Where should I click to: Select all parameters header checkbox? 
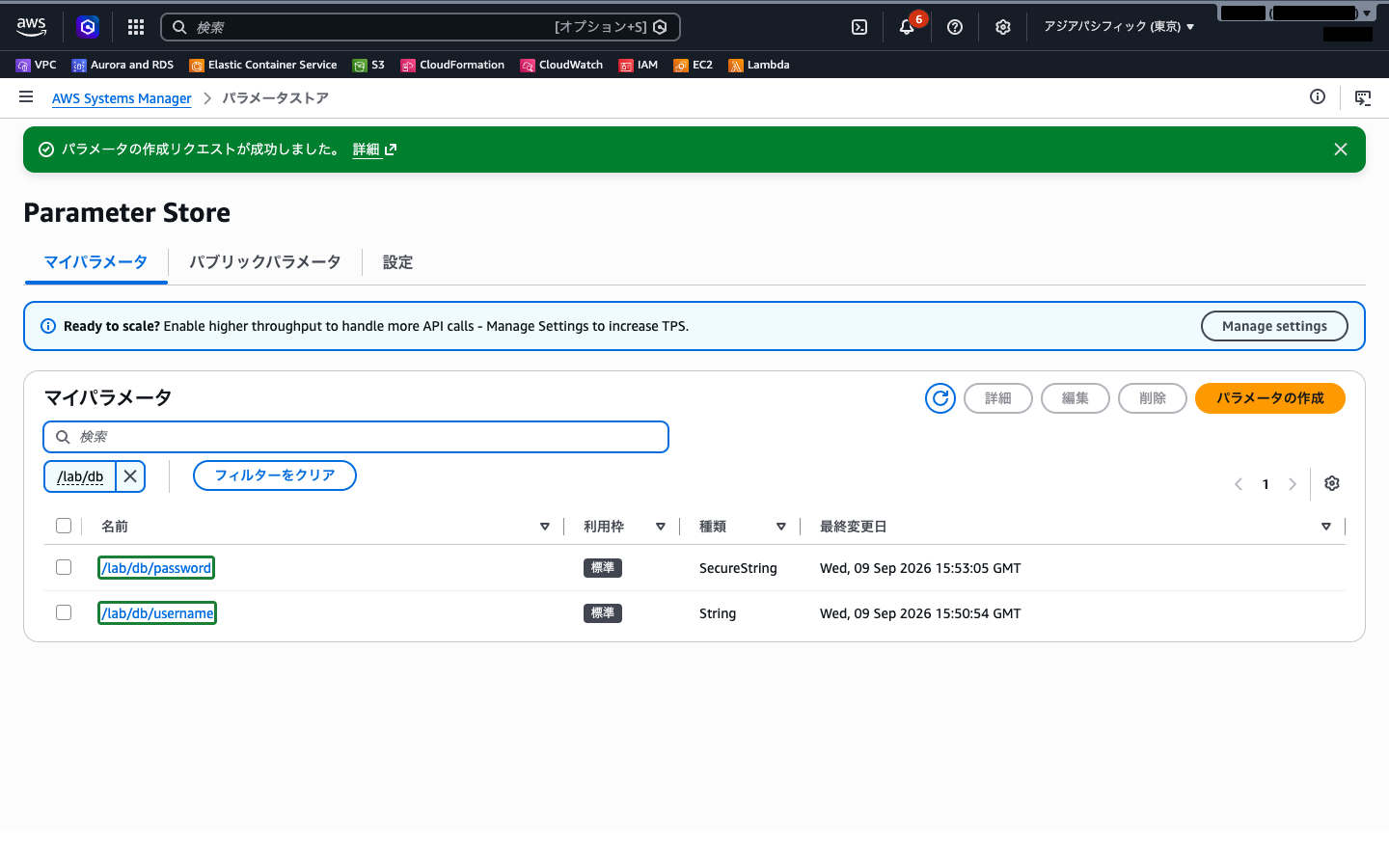pyautogui.click(x=64, y=526)
